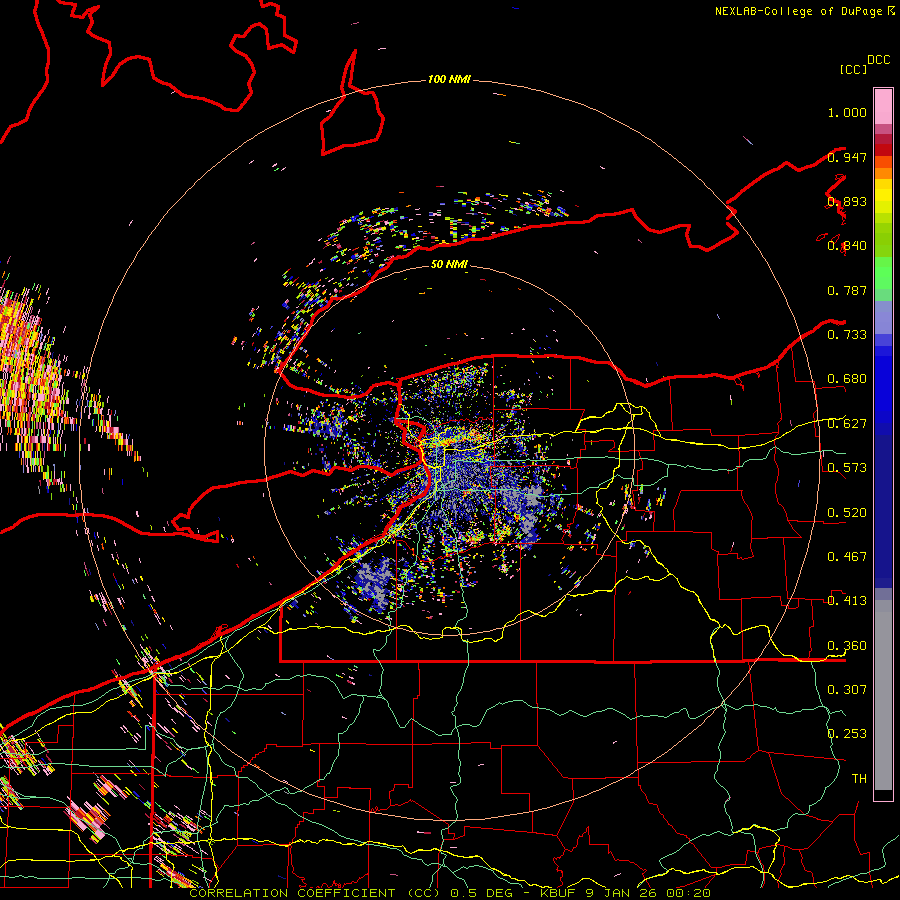Click the 100 NMI range ring label
Screen dimensions: 900x900
449,79
